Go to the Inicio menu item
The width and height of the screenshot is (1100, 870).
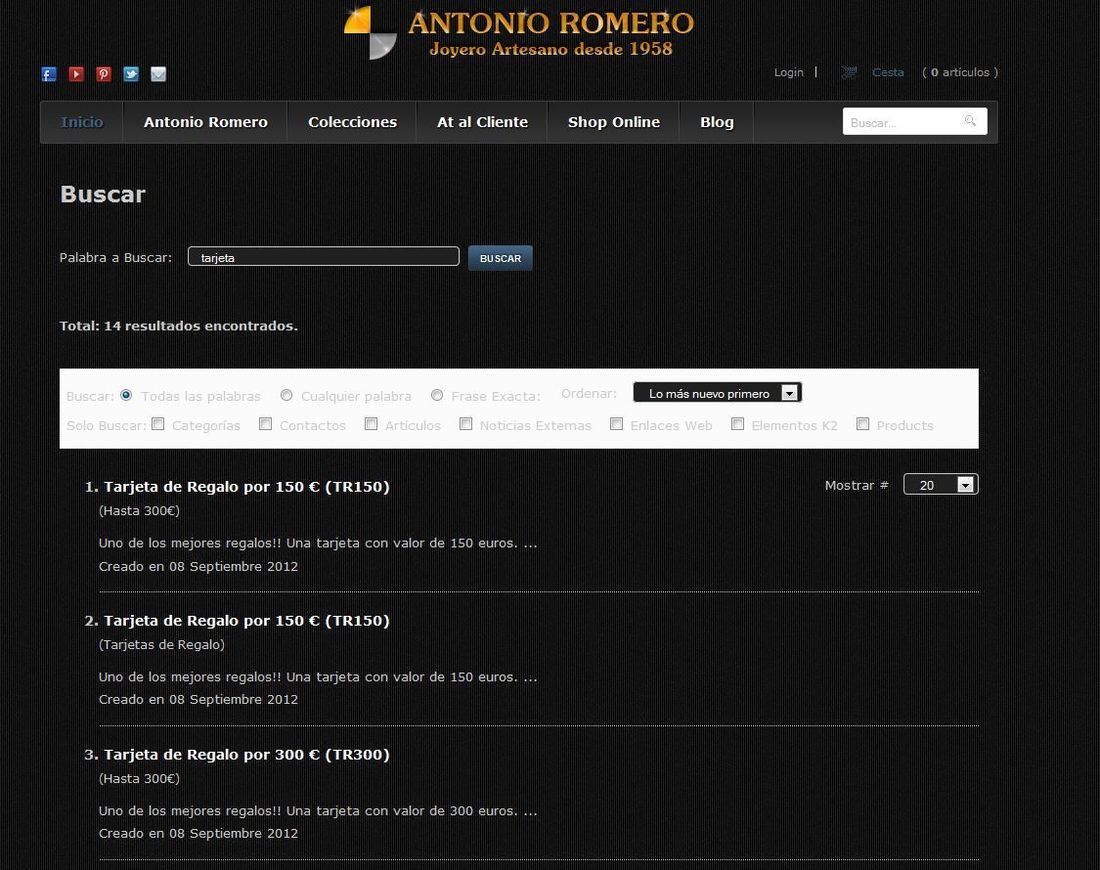pyautogui.click(x=82, y=122)
